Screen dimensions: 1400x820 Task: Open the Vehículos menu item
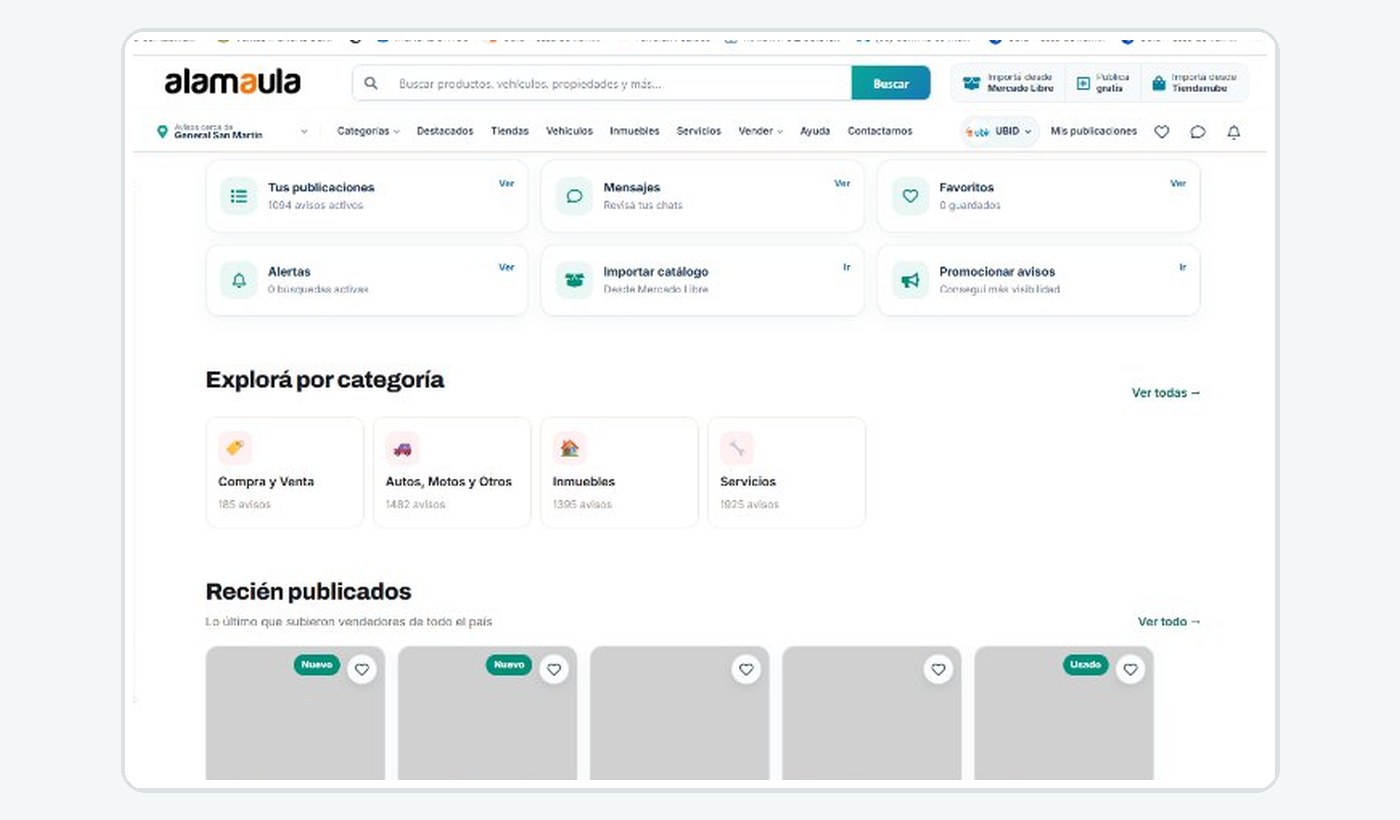(569, 131)
